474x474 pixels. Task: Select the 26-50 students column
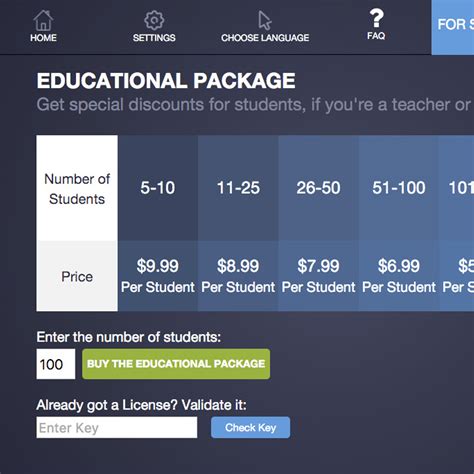click(x=318, y=188)
